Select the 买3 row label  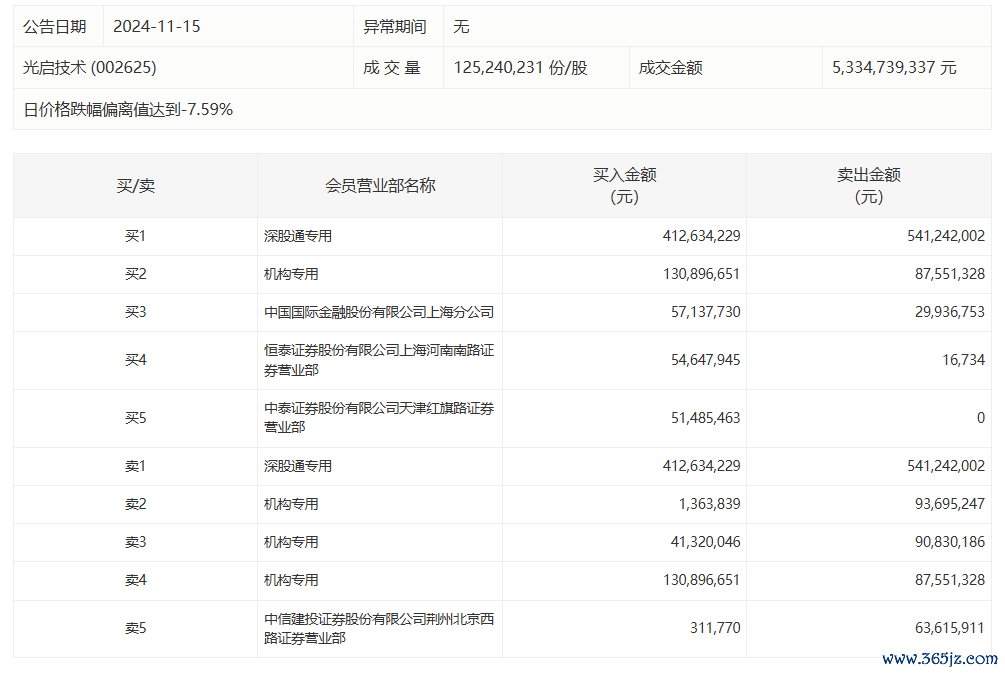tap(135, 312)
